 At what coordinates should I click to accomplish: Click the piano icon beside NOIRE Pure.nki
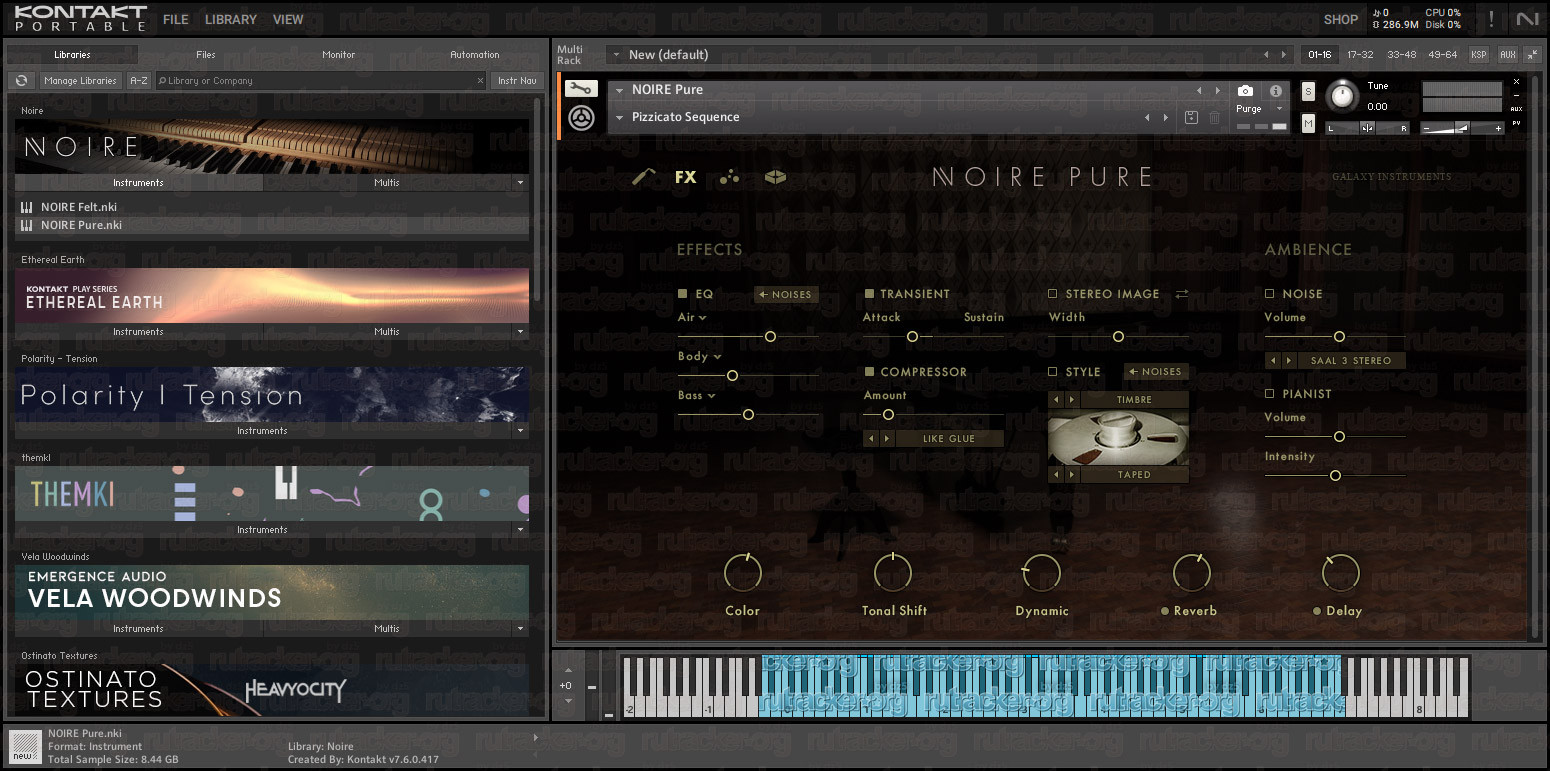(x=27, y=225)
